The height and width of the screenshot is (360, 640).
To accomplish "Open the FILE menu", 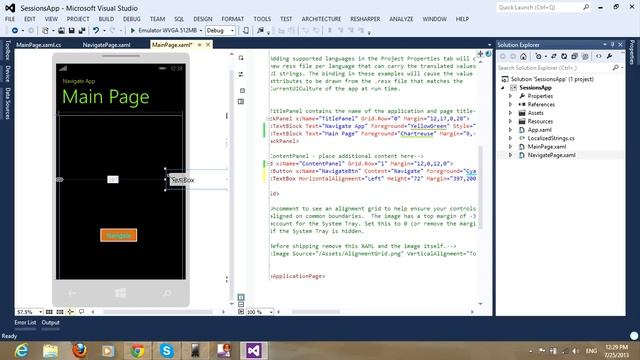I will pyautogui.click(x=10, y=19).
